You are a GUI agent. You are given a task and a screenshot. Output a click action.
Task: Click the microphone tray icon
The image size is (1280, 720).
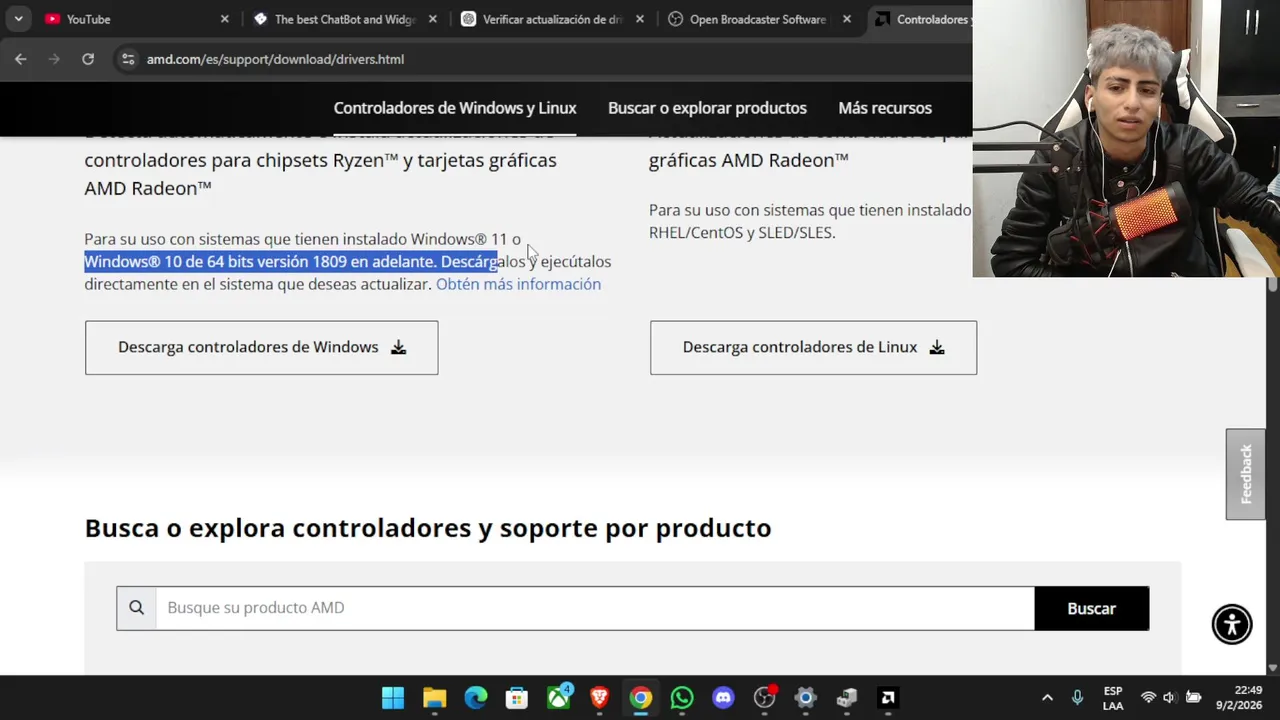tap(1077, 698)
